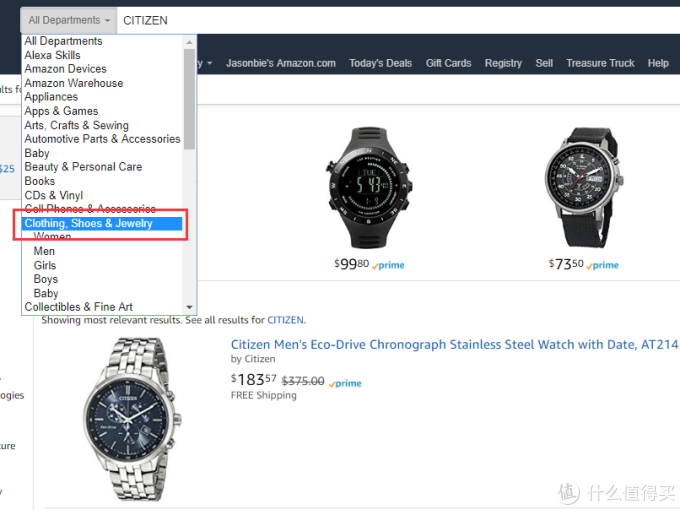This screenshot has width=680, height=510.
Task: Open the Help link
Action: coord(658,63)
